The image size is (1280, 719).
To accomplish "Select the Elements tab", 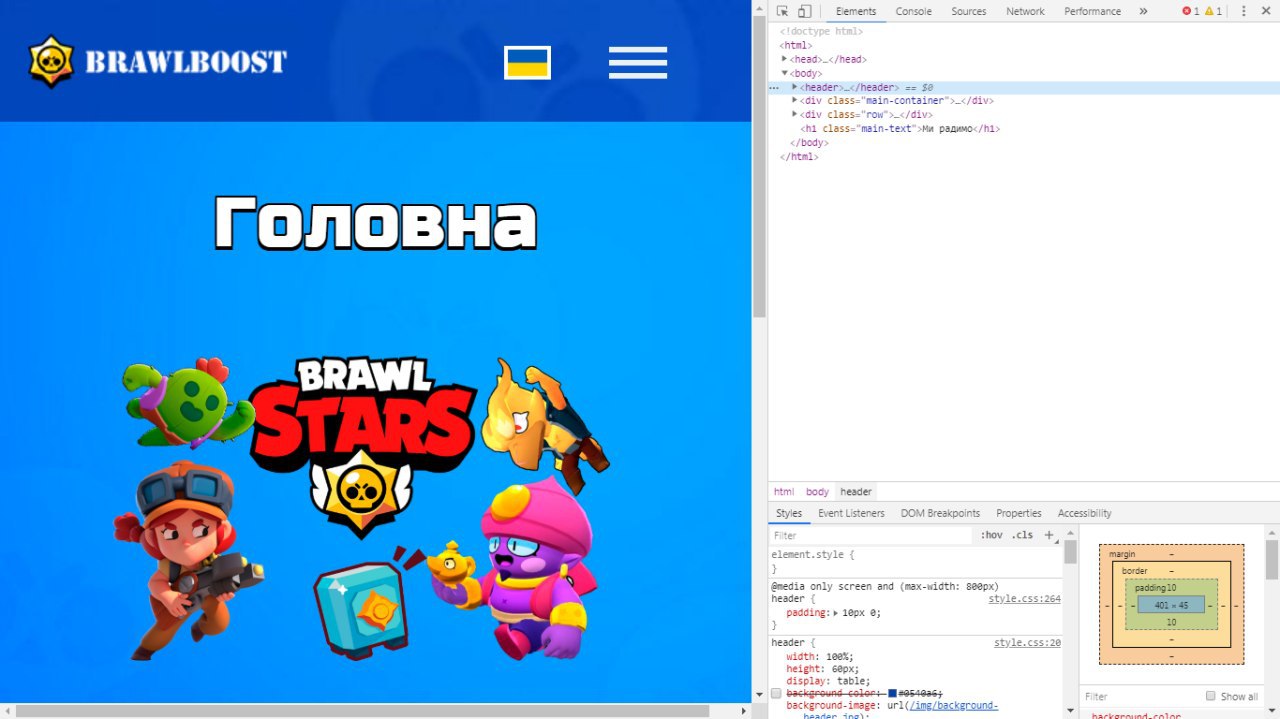I will click(856, 11).
